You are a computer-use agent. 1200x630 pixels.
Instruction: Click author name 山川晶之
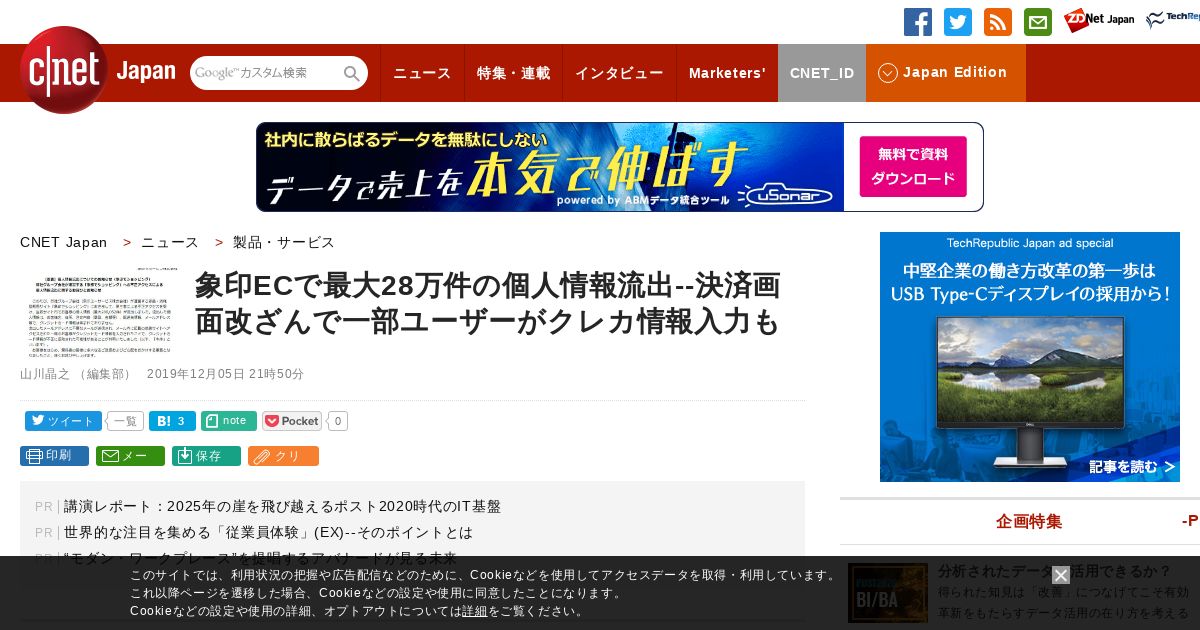[45, 374]
